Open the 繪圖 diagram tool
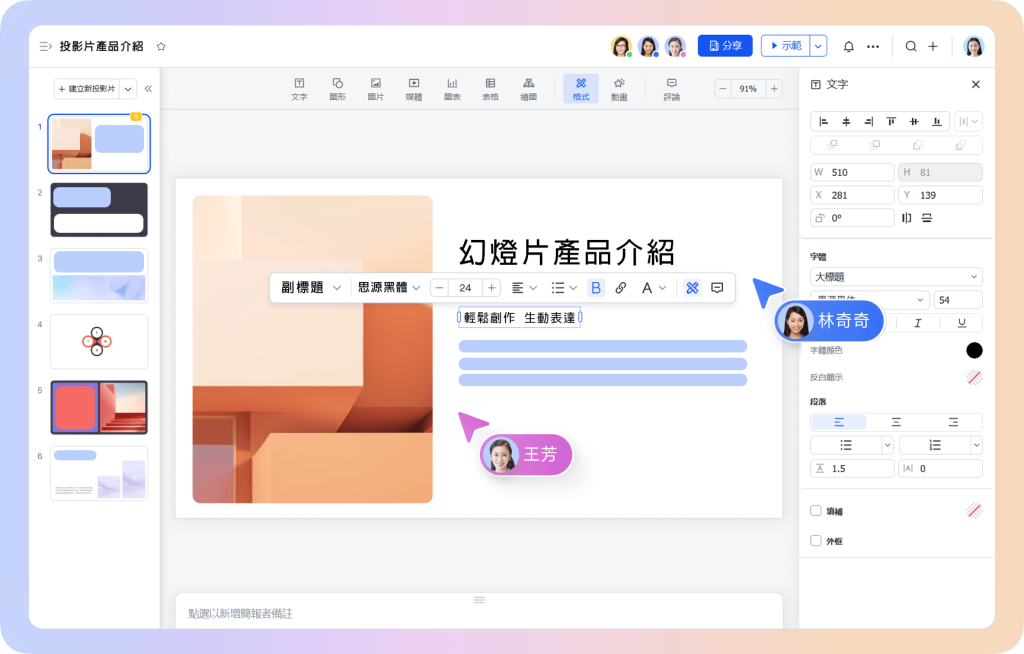Image resolution: width=1024 pixels, height=654 pixels. tap(528, 89)
